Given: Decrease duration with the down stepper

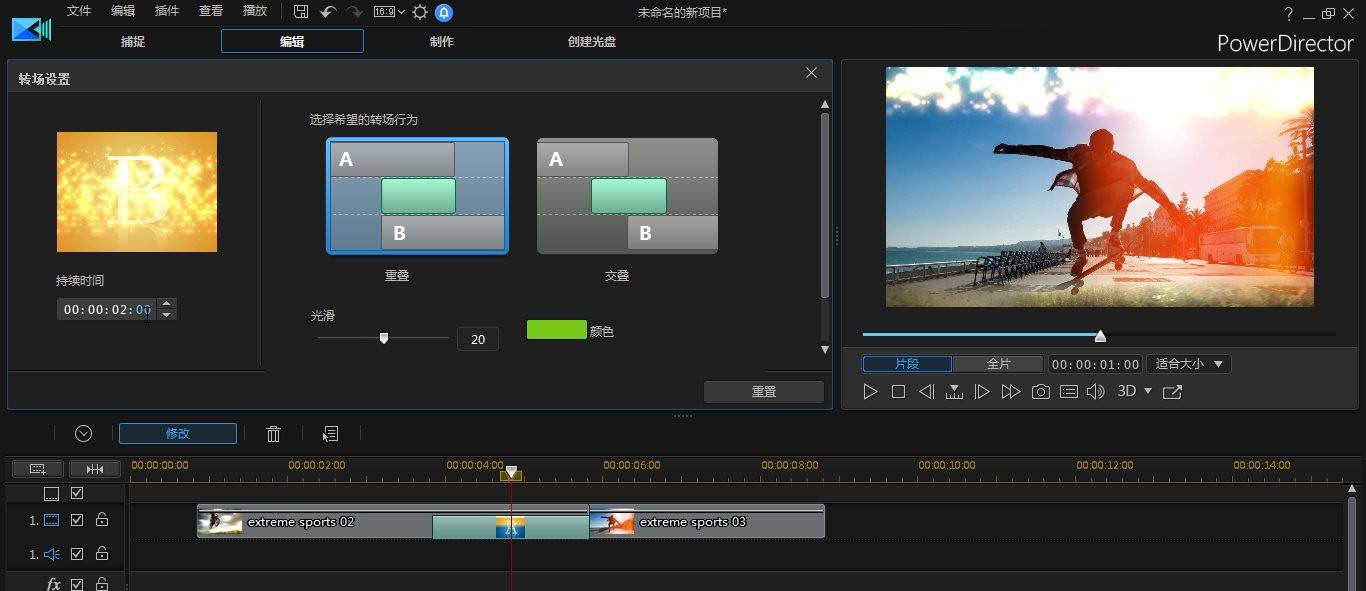Looking at the screenshot, I should pos(168,315).
